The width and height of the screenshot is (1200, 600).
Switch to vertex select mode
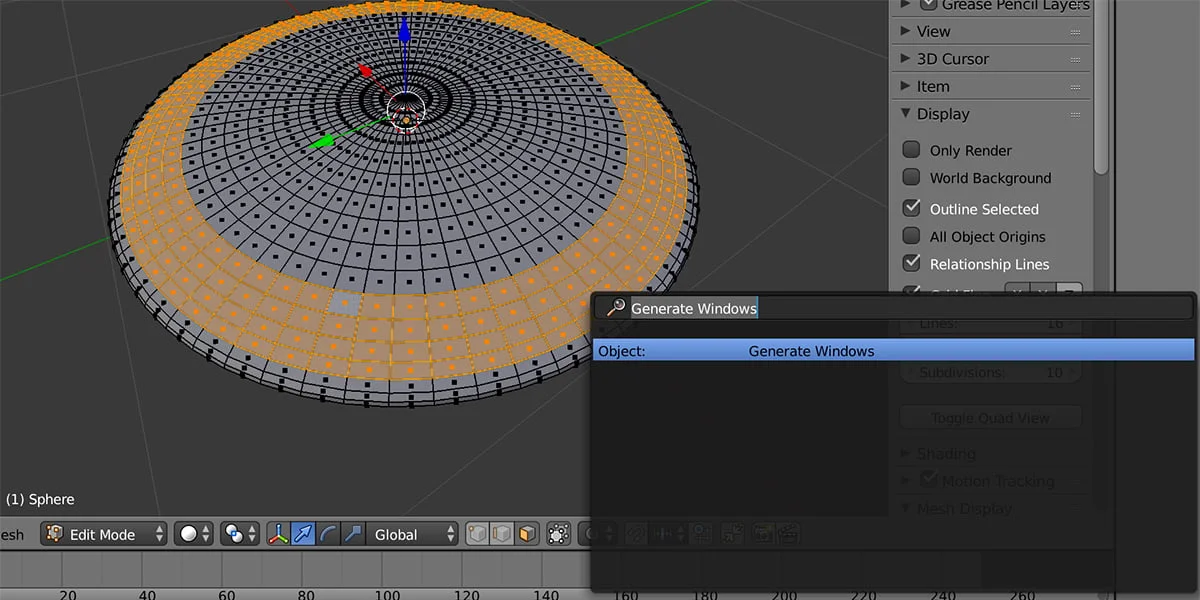[477, 533]
